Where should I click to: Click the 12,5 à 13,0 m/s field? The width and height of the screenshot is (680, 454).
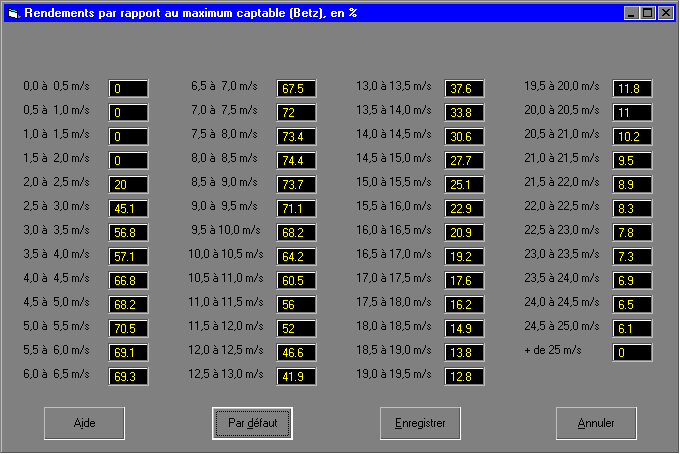pyautogui.click(x=297, y=377)
